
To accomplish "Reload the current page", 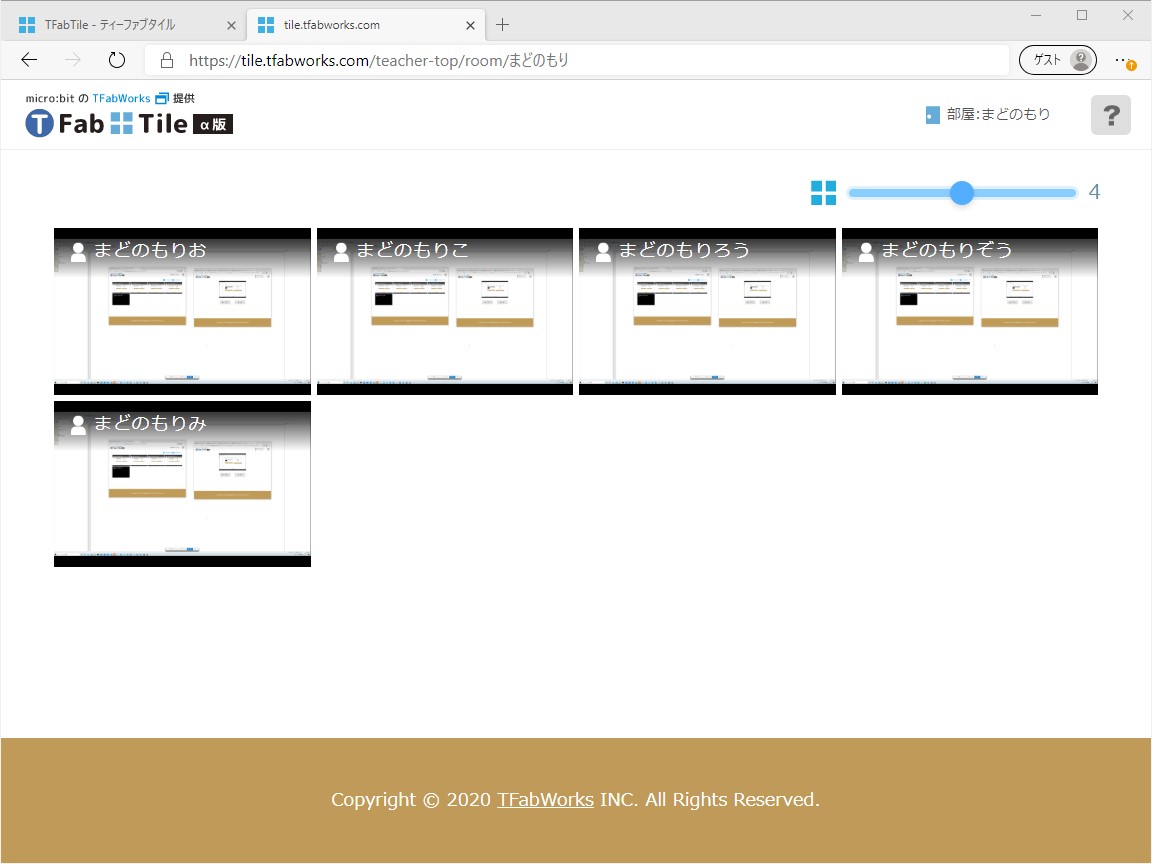I will coord(117,60).
